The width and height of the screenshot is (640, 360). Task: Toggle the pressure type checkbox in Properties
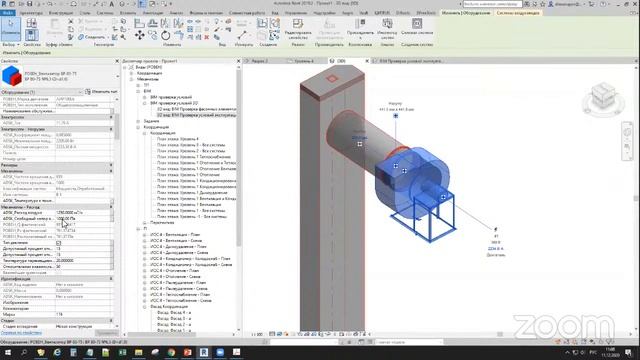[58, 242]
